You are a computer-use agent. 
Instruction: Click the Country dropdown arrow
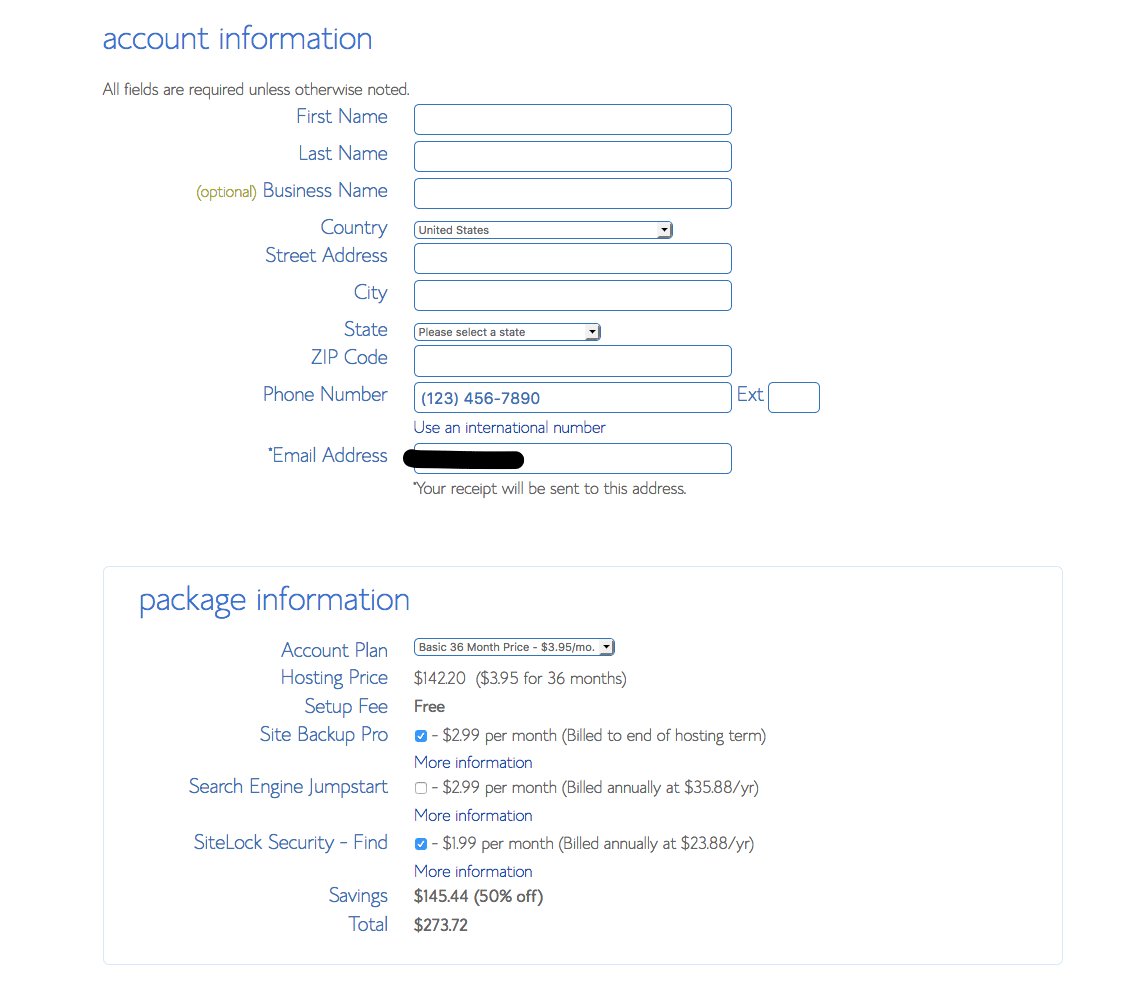664,230
